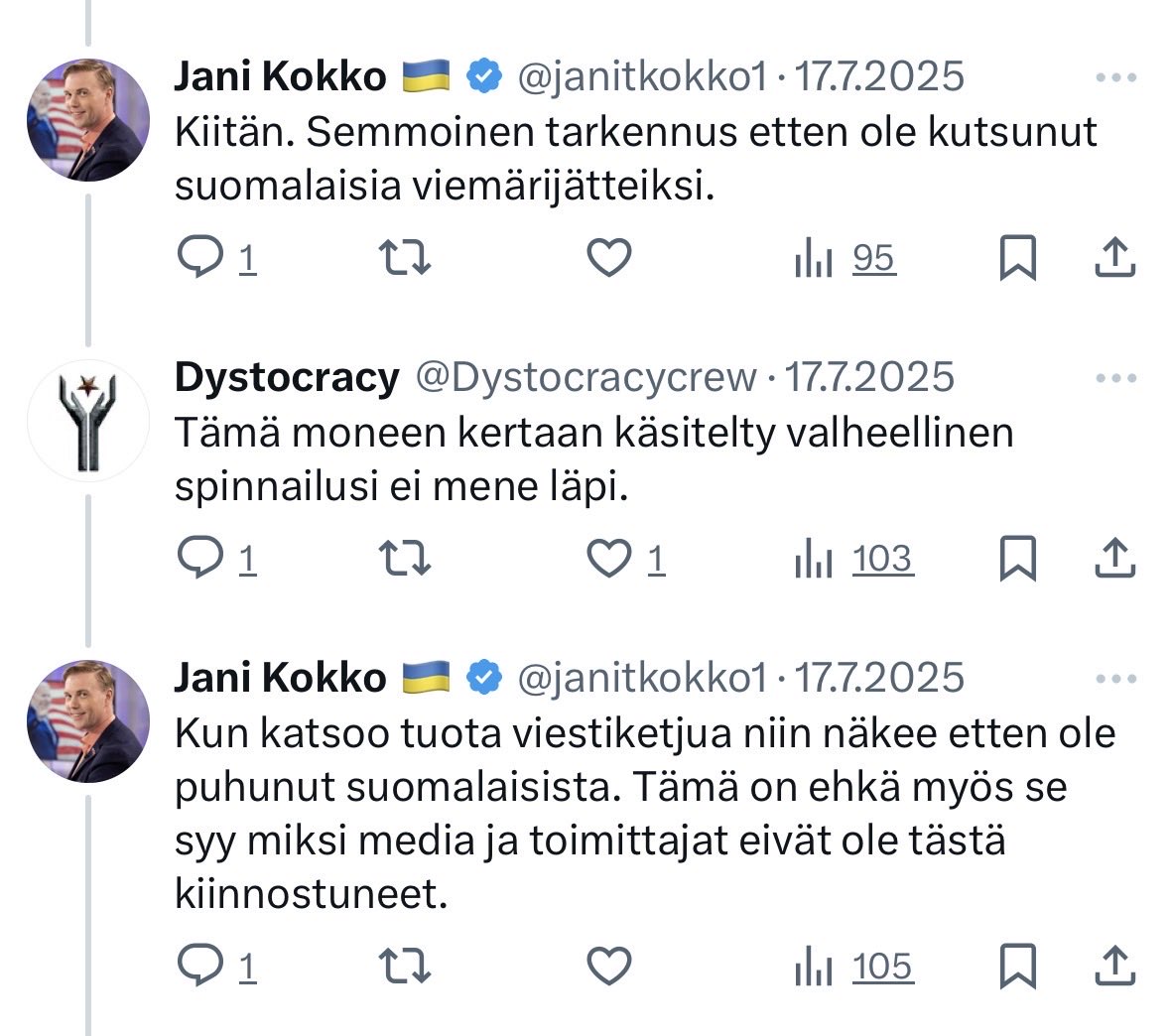Retweet the last tweet about media
The height and width of the screenshot is (1036, 1170).
[x=405, y=967]
